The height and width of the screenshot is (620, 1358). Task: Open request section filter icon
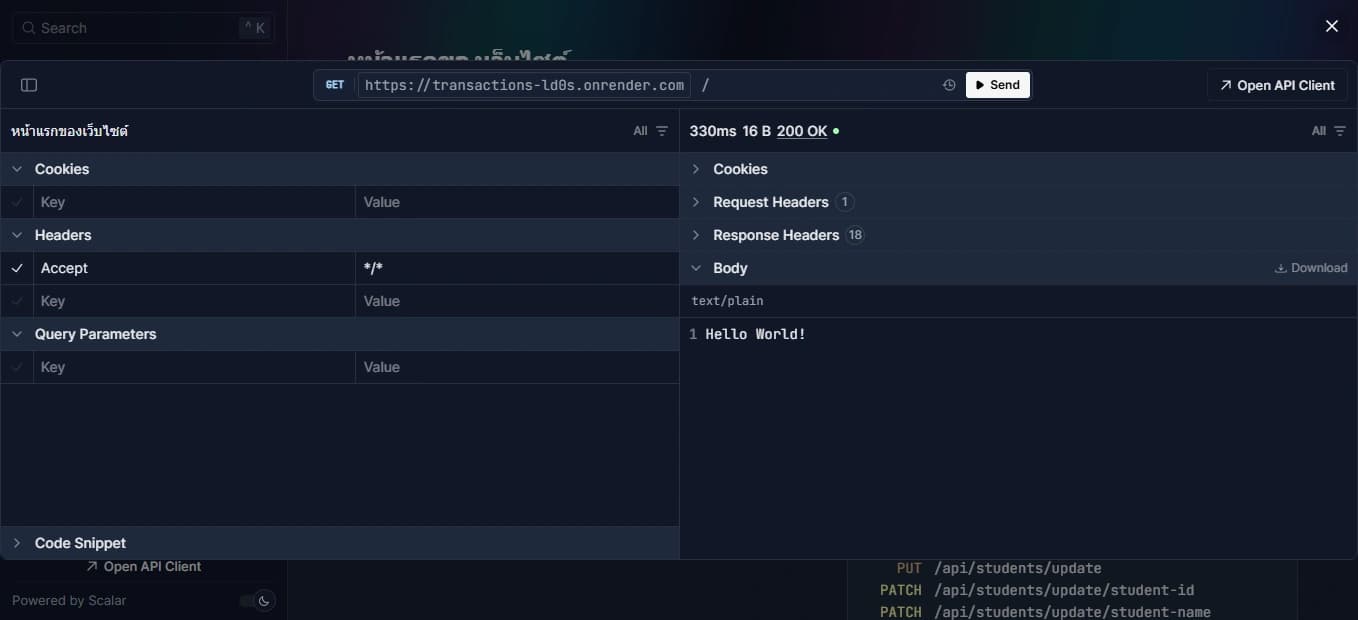coord(661,131)
